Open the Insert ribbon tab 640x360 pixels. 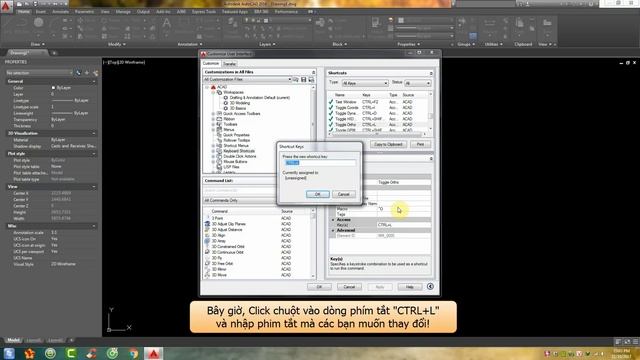tap(41, 12)
